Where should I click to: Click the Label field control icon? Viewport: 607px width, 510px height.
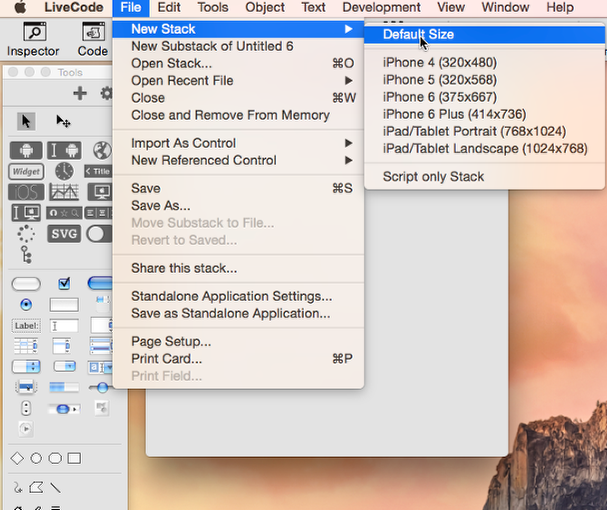click(26, 326)
